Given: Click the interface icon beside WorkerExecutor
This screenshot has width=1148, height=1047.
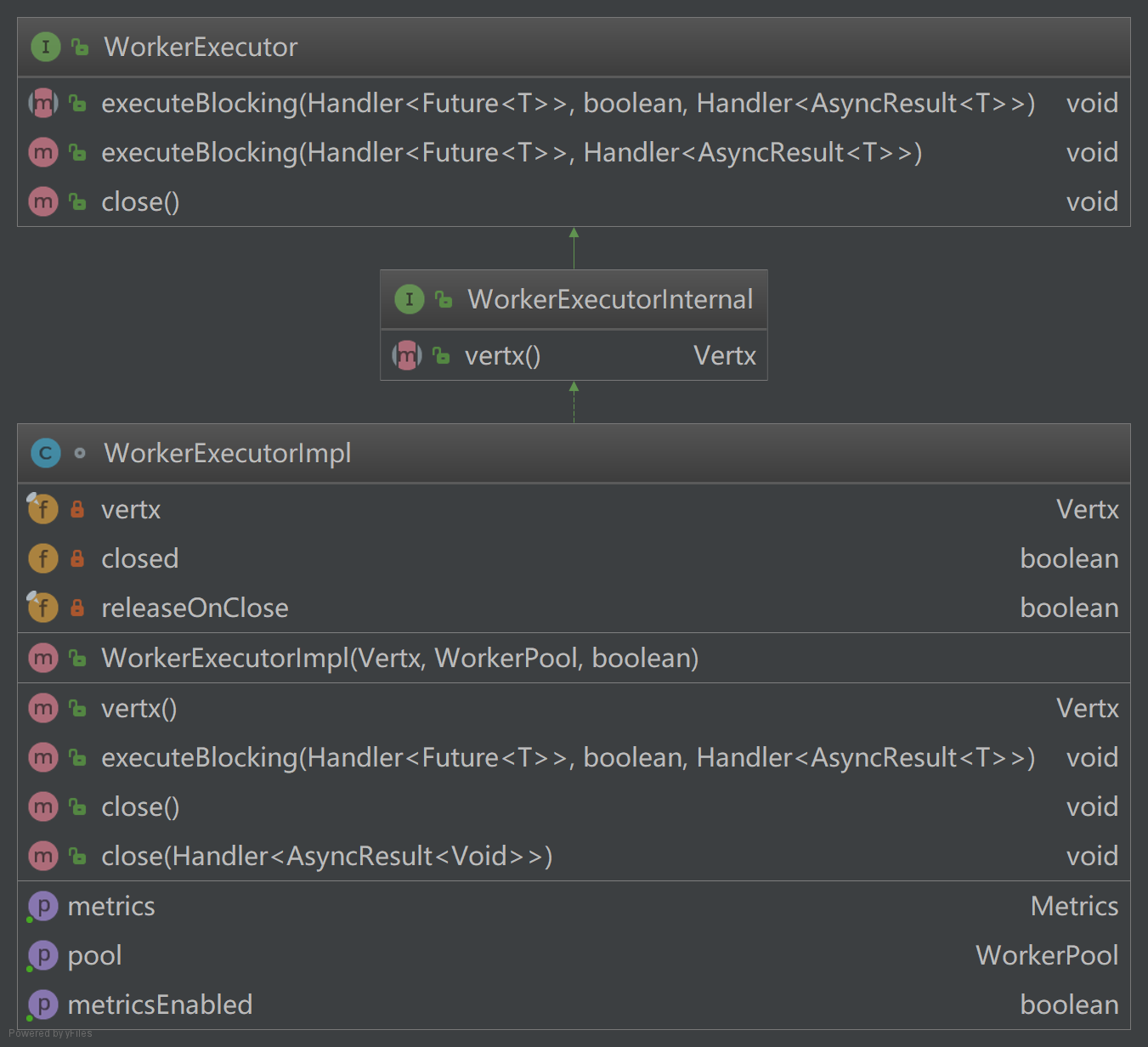Looking at the screenshot, I should (45, 47).
